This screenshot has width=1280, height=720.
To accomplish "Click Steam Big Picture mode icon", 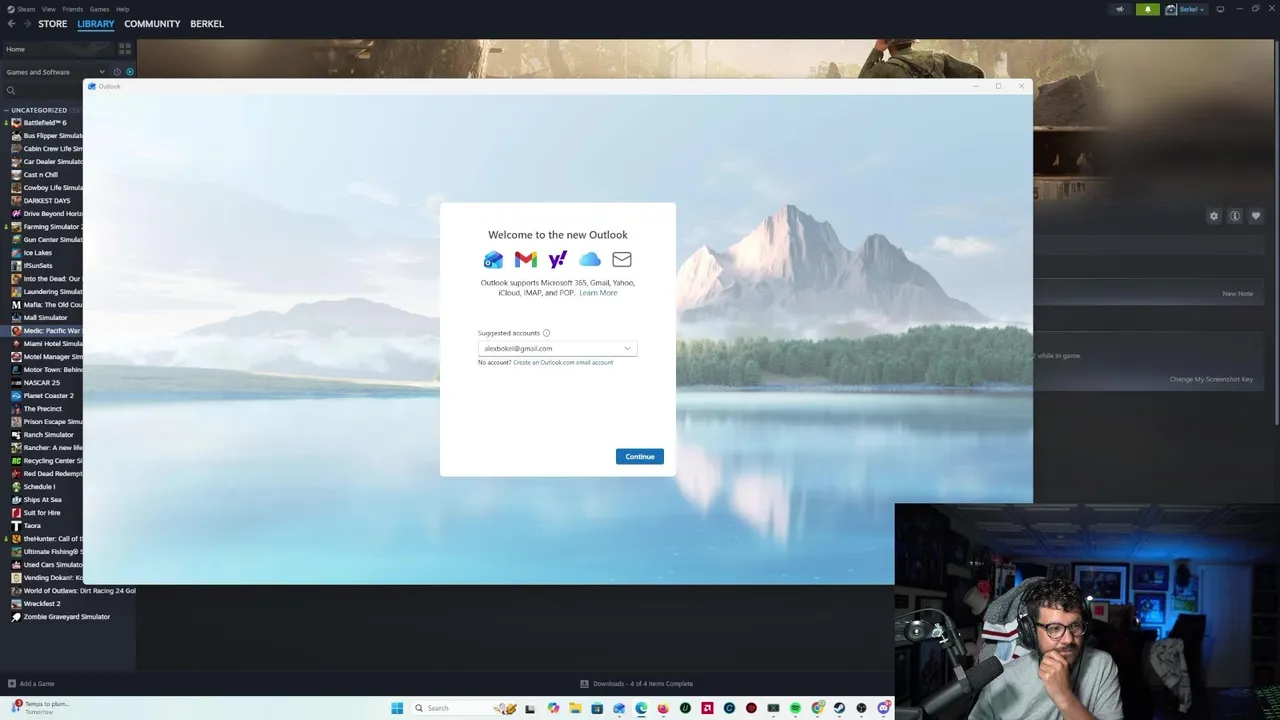I will click(x=1220, y=9).
